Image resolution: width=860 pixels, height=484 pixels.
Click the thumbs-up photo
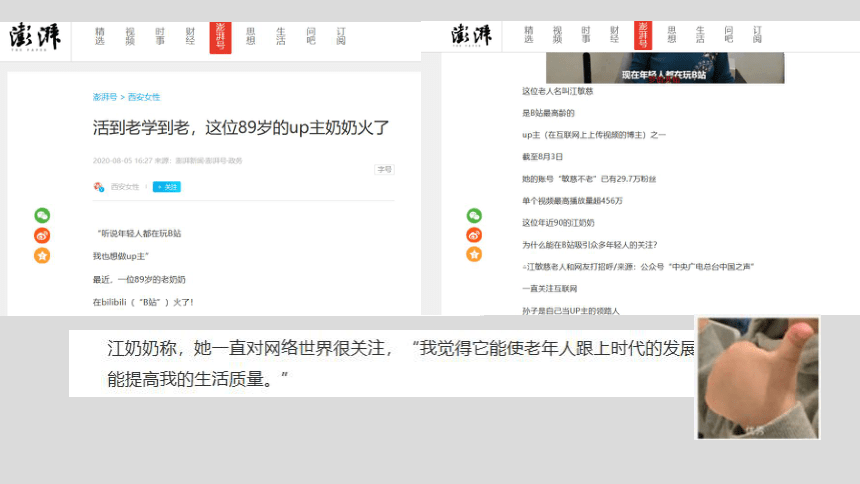pos(758,378)
